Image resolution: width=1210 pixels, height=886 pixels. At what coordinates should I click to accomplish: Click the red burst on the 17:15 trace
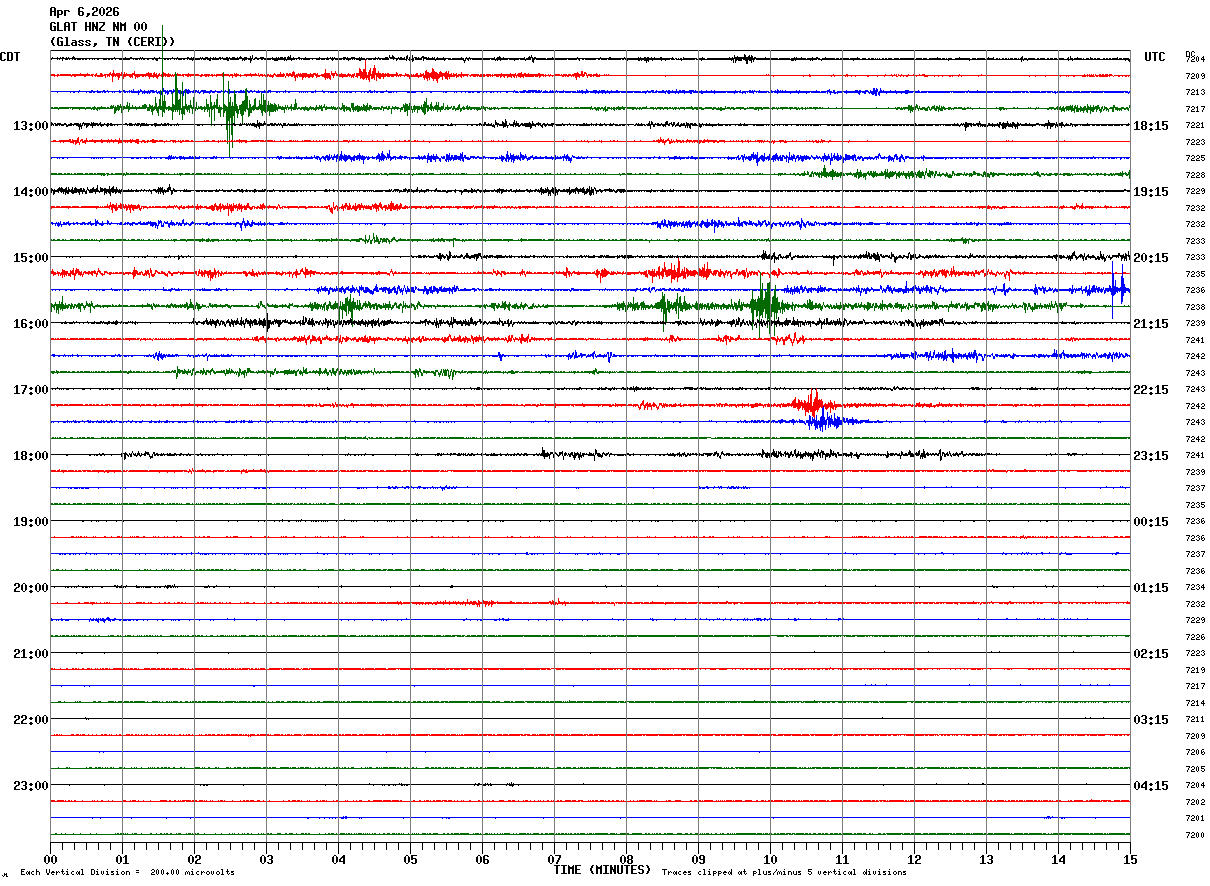click(x=811, y=404)
